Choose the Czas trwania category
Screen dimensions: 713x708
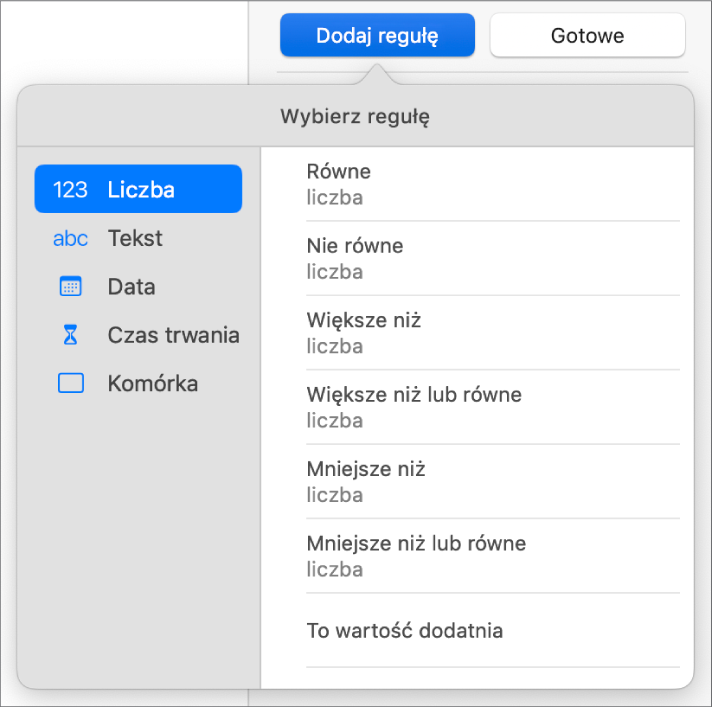coord(138,335)
